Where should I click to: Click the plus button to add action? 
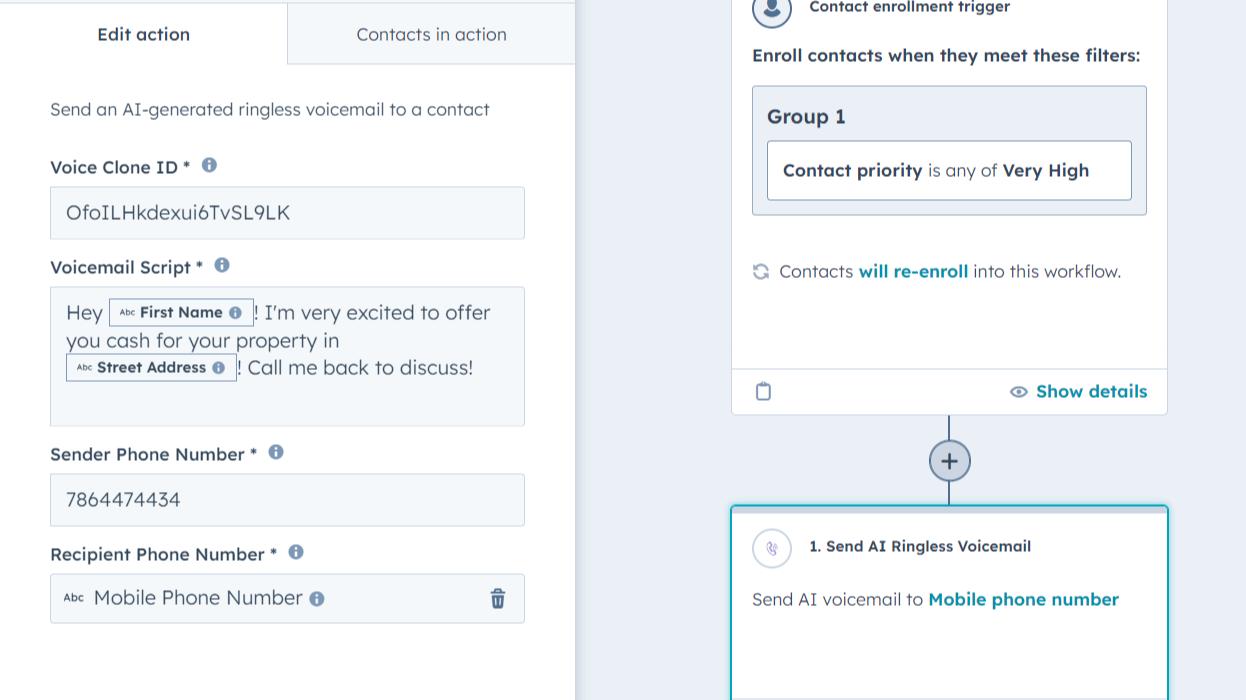(x=949, y=461)
